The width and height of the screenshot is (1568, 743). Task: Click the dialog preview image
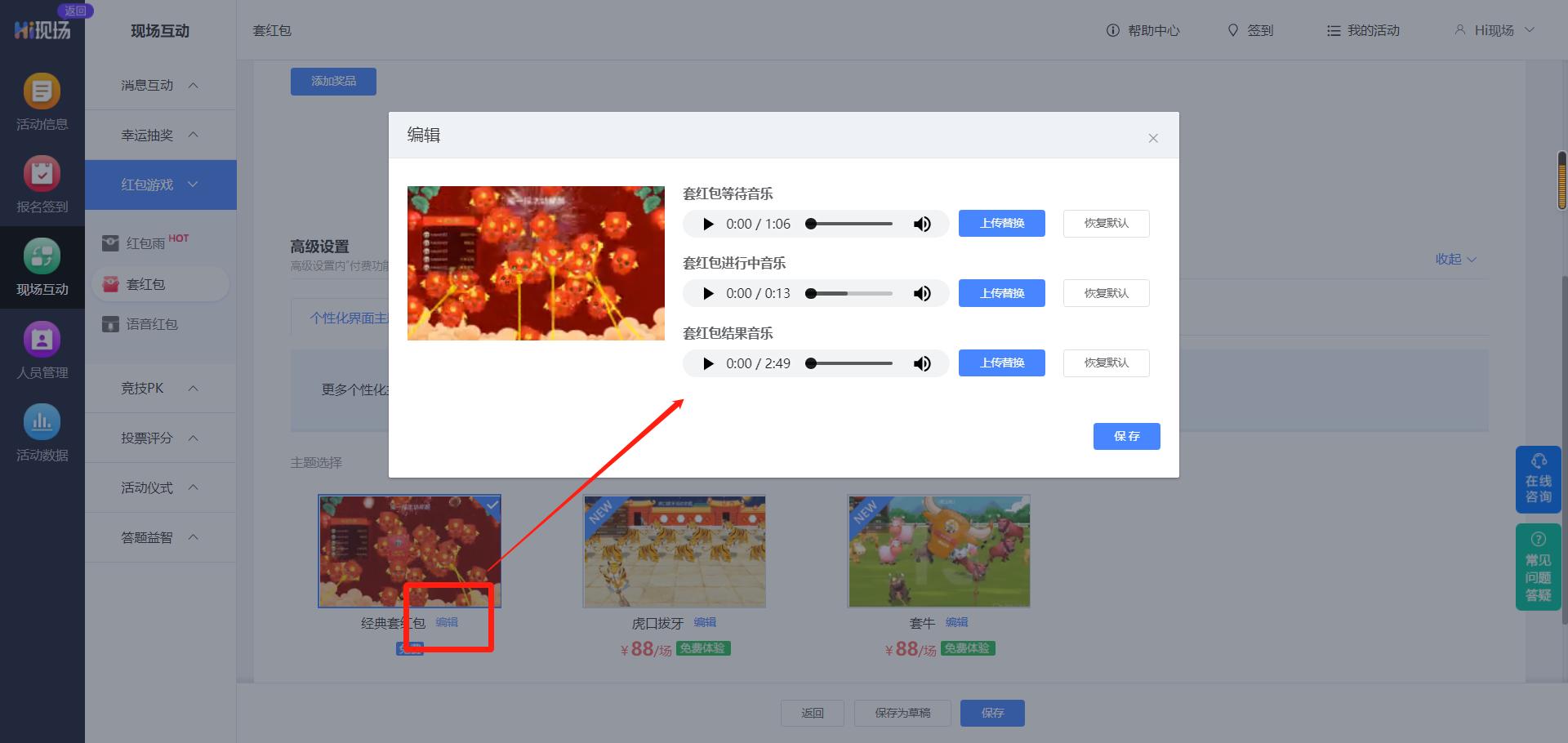tap(536, 263)
